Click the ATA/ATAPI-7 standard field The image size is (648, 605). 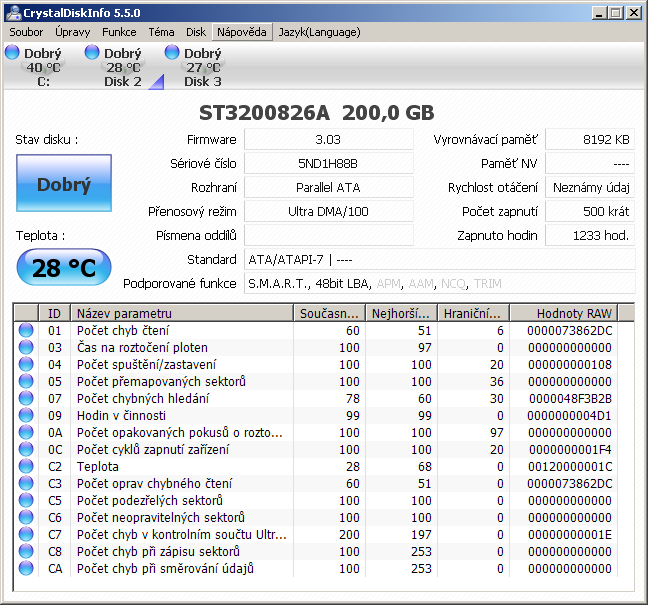[x=440, y=260]
